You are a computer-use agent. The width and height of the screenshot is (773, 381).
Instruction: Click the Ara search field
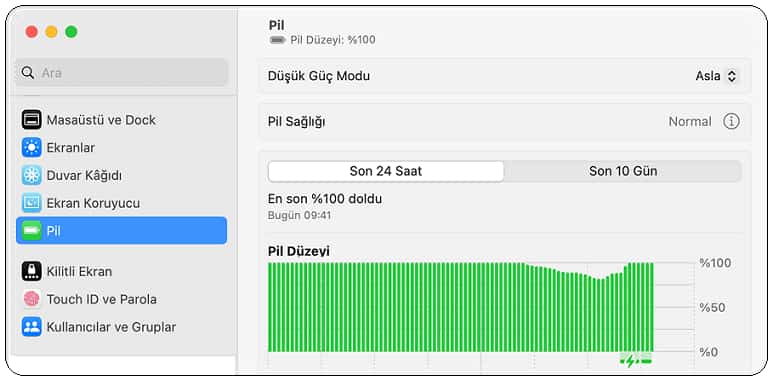(x=121, y=73)
